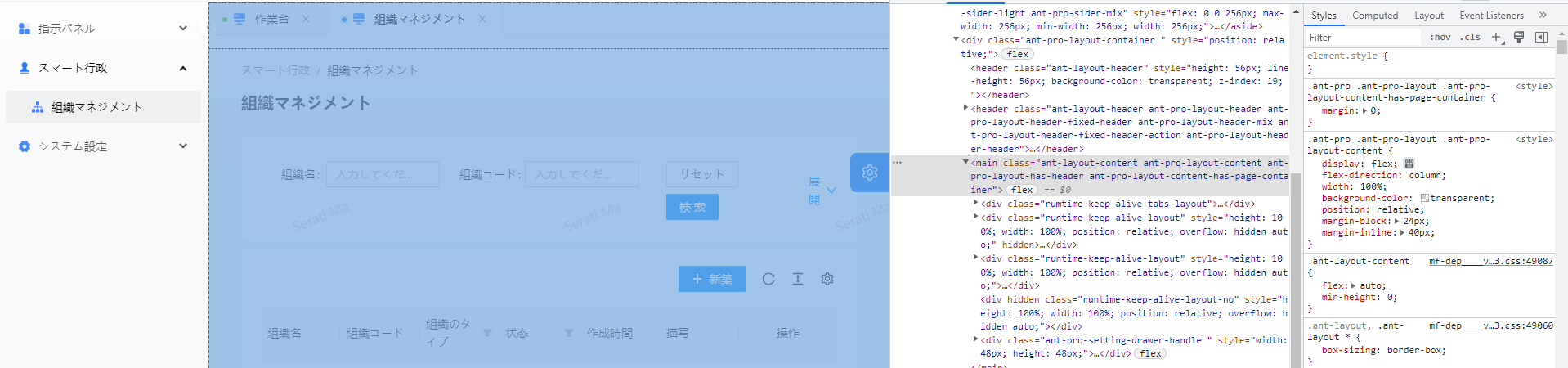
Task: Click the 描写 column header
Action: click(678, 333)
